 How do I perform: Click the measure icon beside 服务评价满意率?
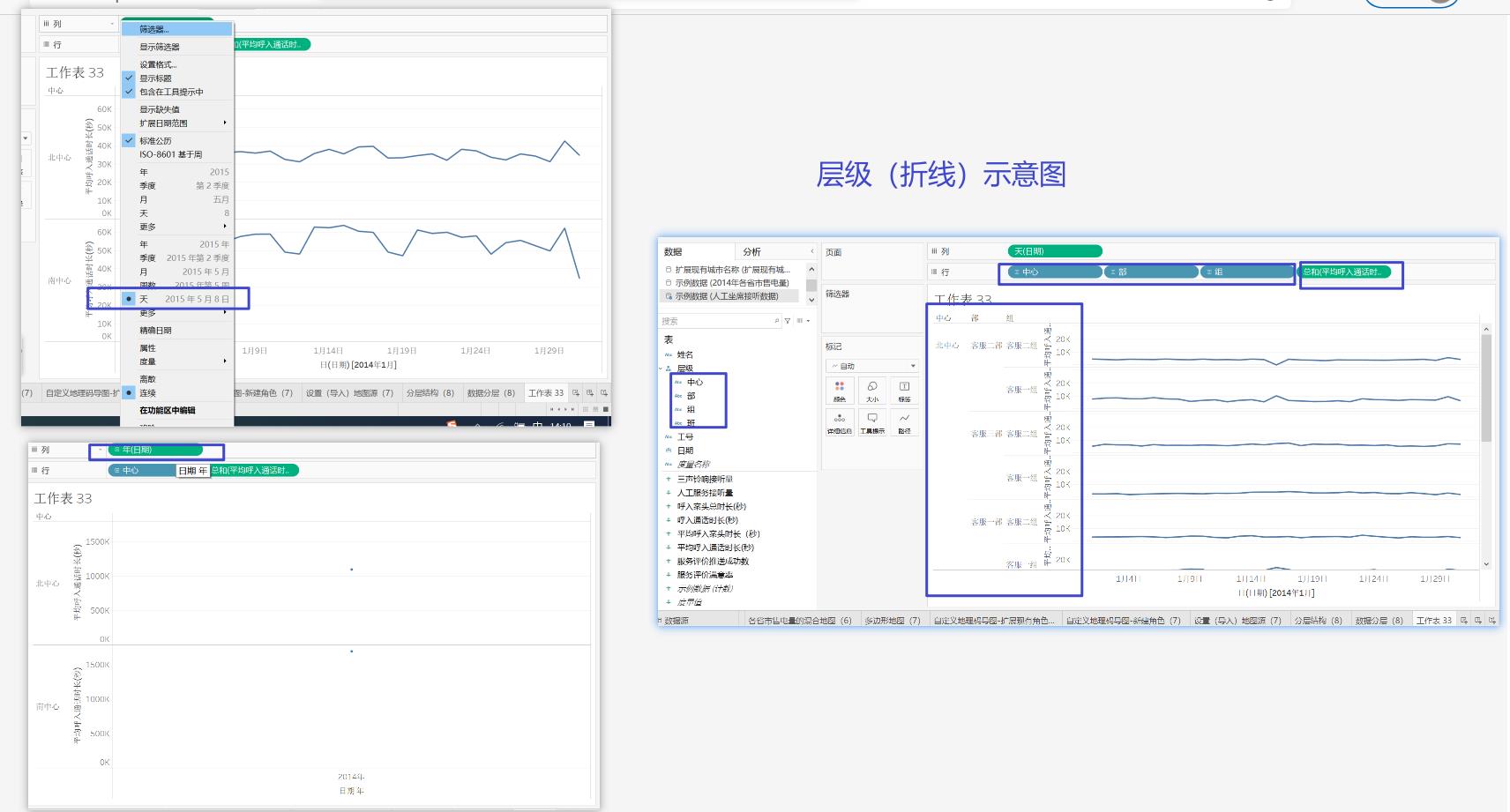[x=669, y=575]
